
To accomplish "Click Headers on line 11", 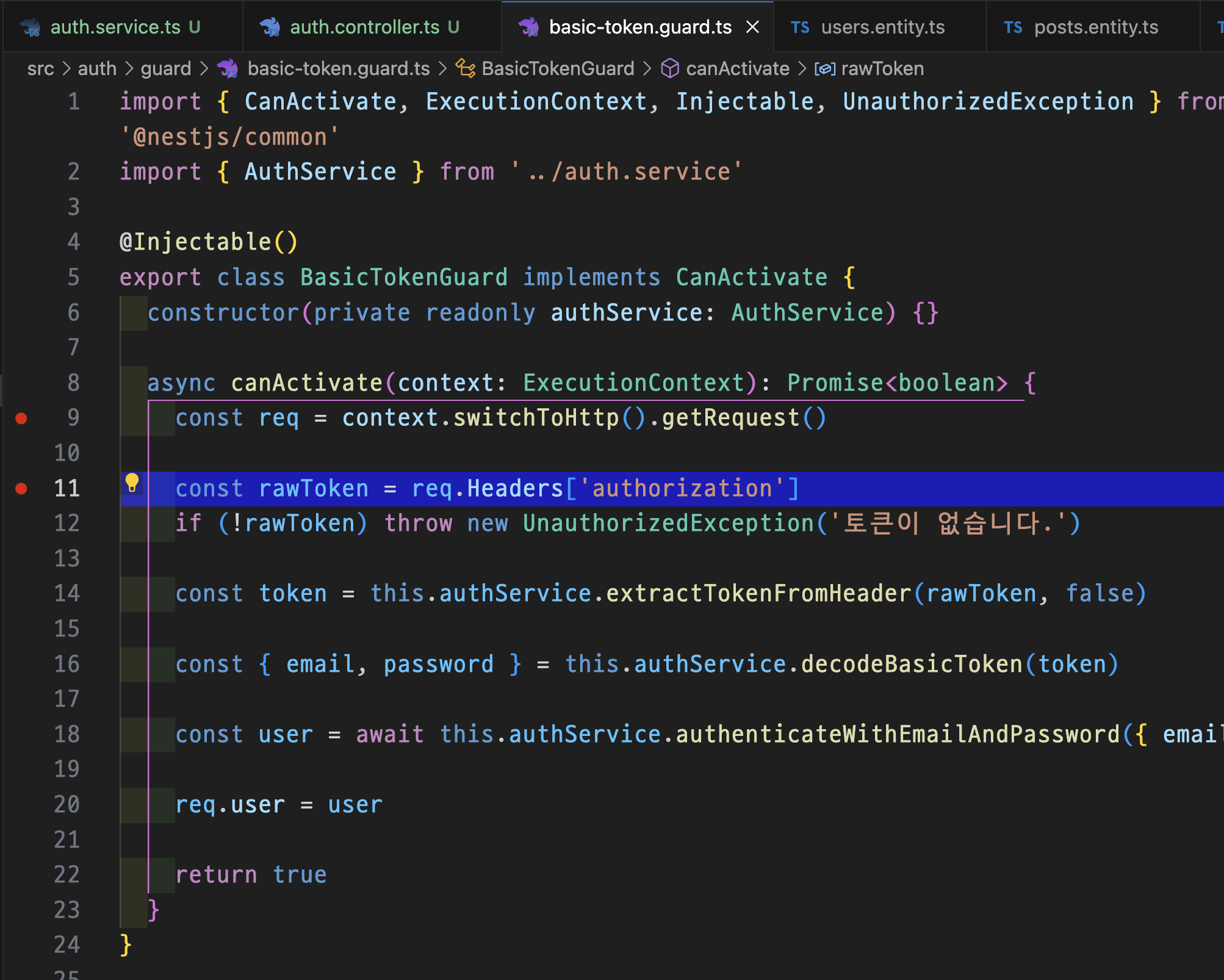I will (515, 489).
